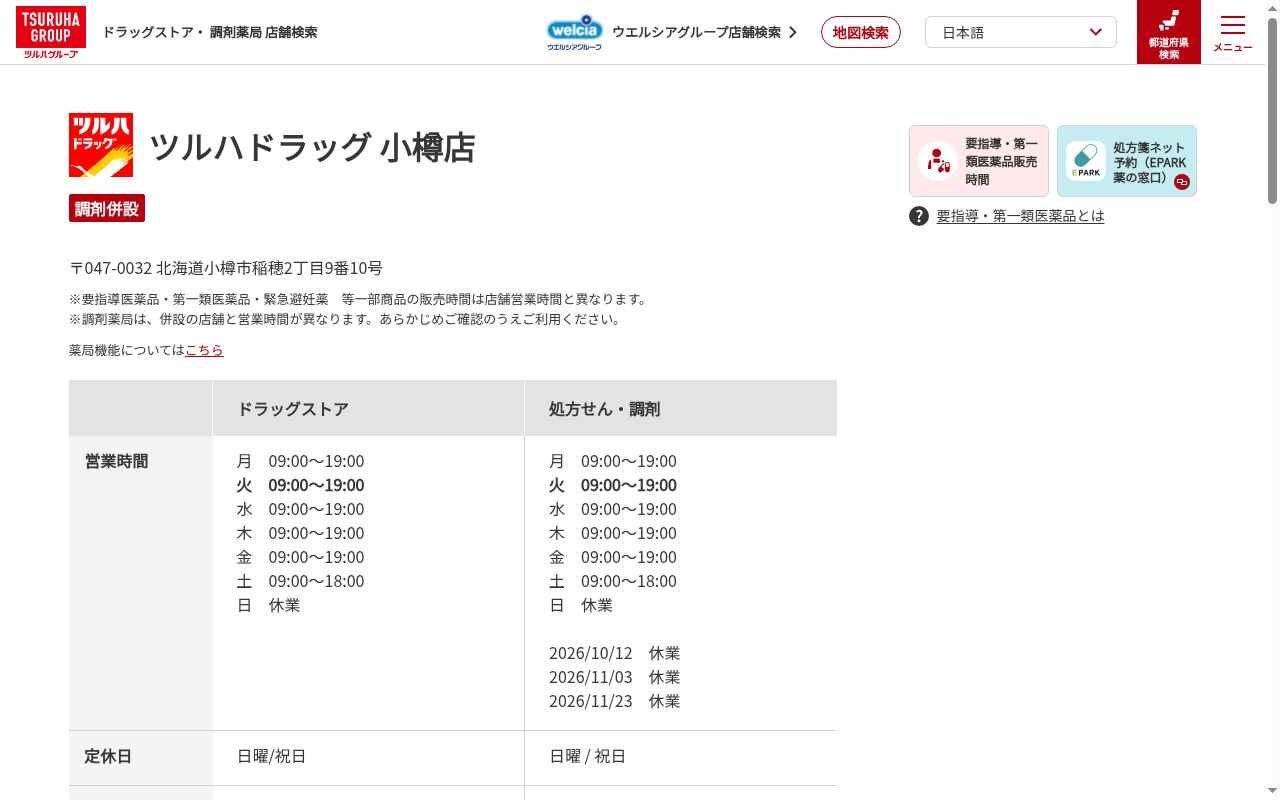The image size is (1280, 800).
Task: Click ドラッグストア・調剤薬局 店舗検索 header text
Action: (x=210, y=32)
